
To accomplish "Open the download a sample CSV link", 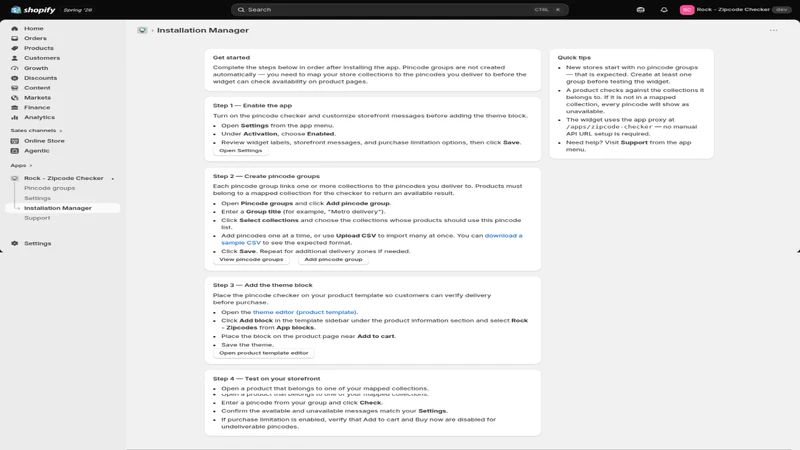I will pos(372,239).
